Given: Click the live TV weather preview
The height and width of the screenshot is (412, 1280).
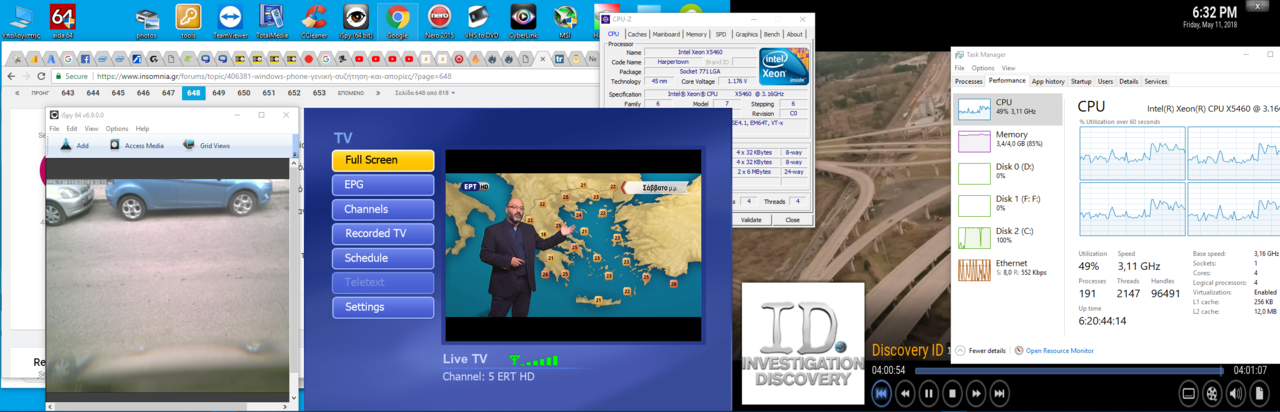Looking at the screenshot, I should coord(573,246).
